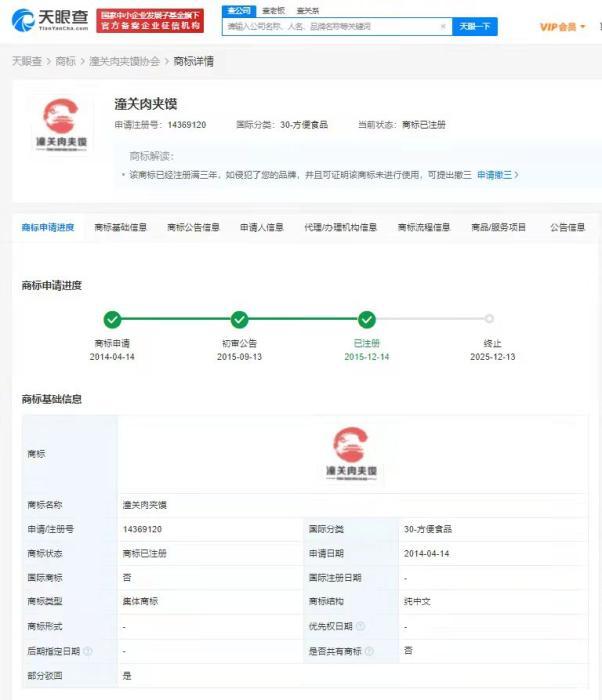Click the 潼关肉夹馍协会 breadcrumb link

pyautogui.click(x=125, y=61)
